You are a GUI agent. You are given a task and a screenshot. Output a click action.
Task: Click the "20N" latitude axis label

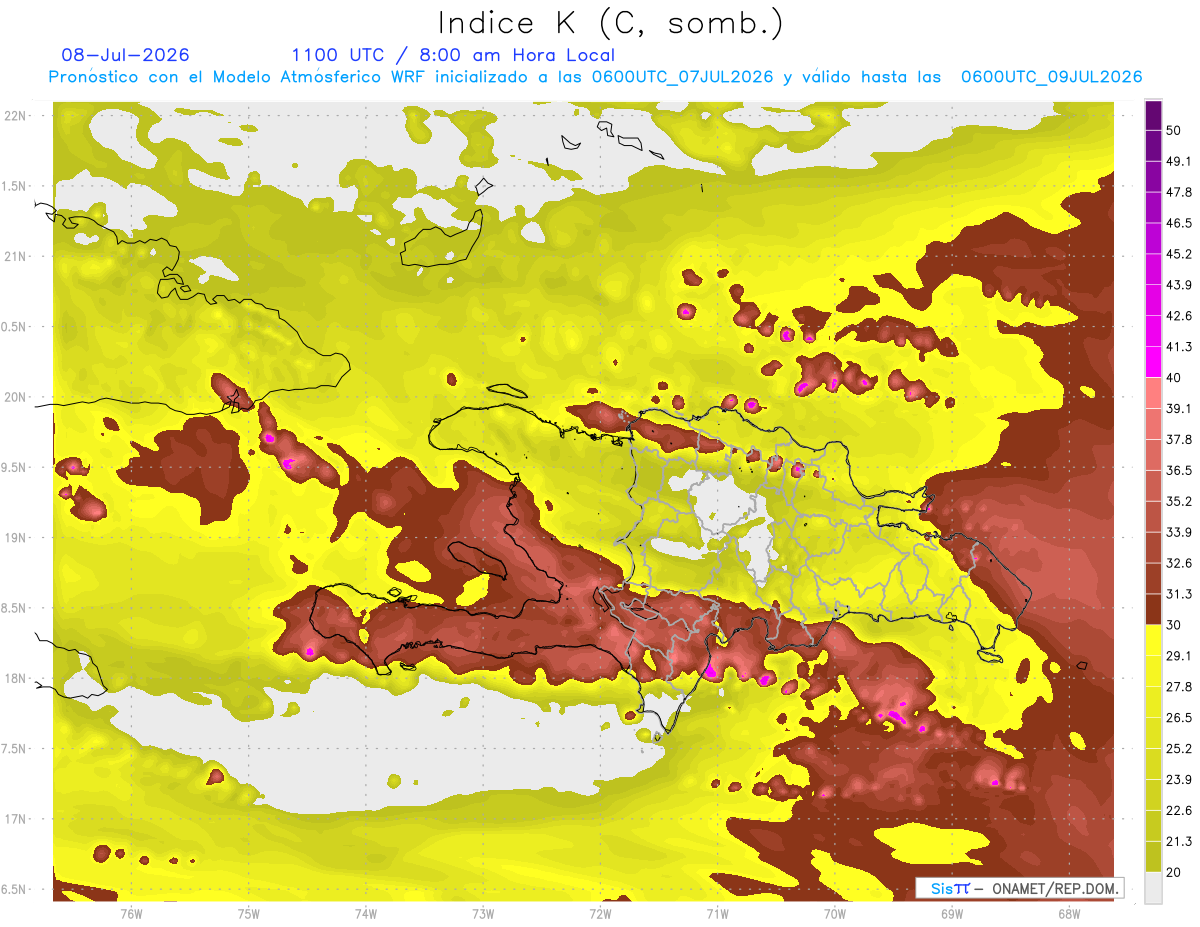16,397
